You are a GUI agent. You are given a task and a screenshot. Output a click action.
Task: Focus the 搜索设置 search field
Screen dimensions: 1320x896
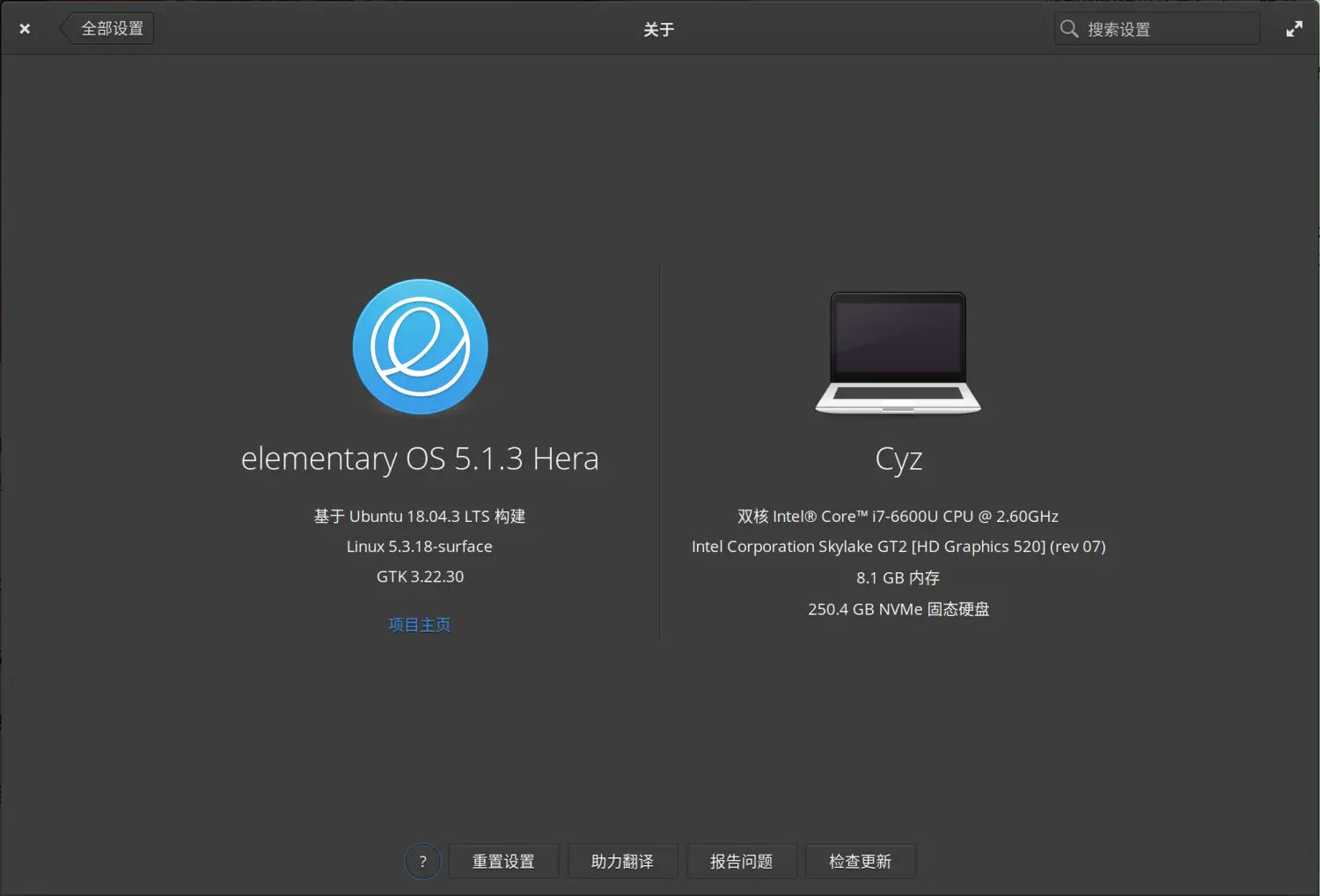coord(1156,29)
